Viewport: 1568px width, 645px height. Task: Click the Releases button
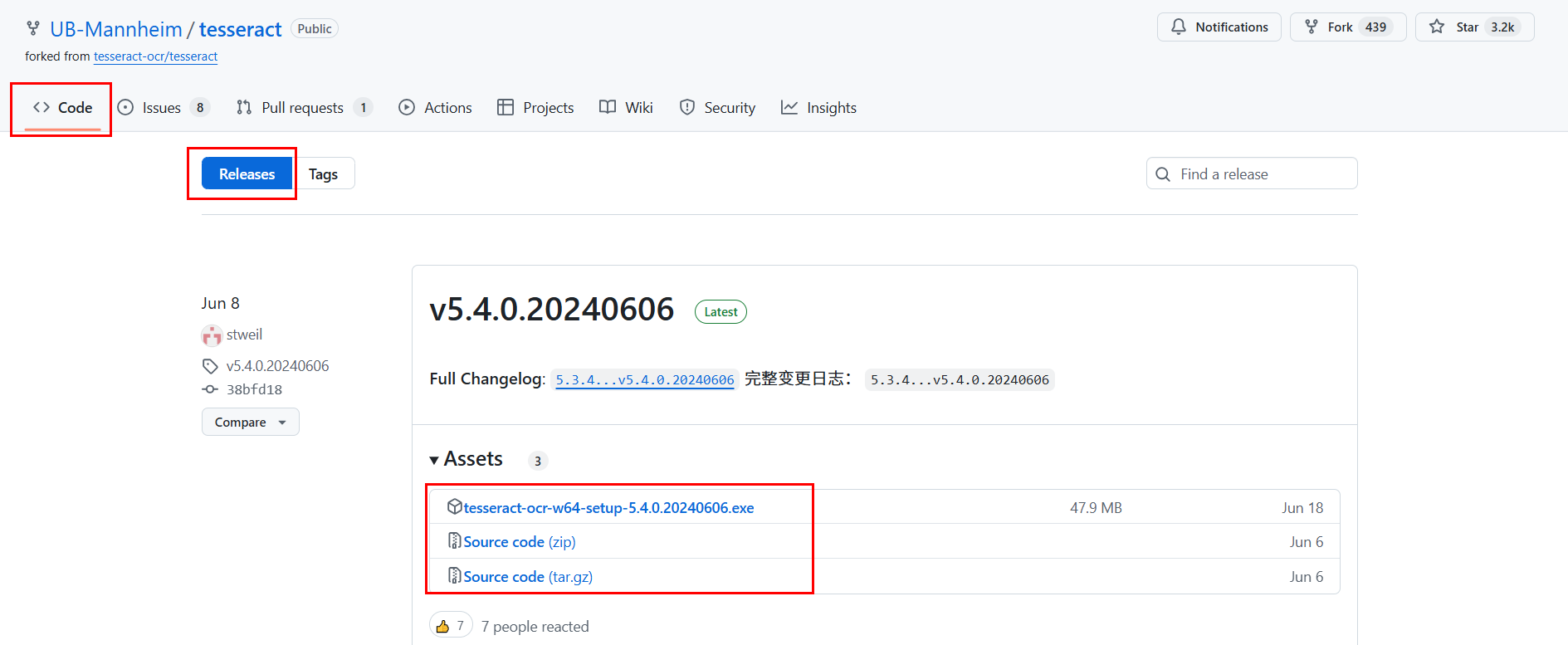[247, 173]
